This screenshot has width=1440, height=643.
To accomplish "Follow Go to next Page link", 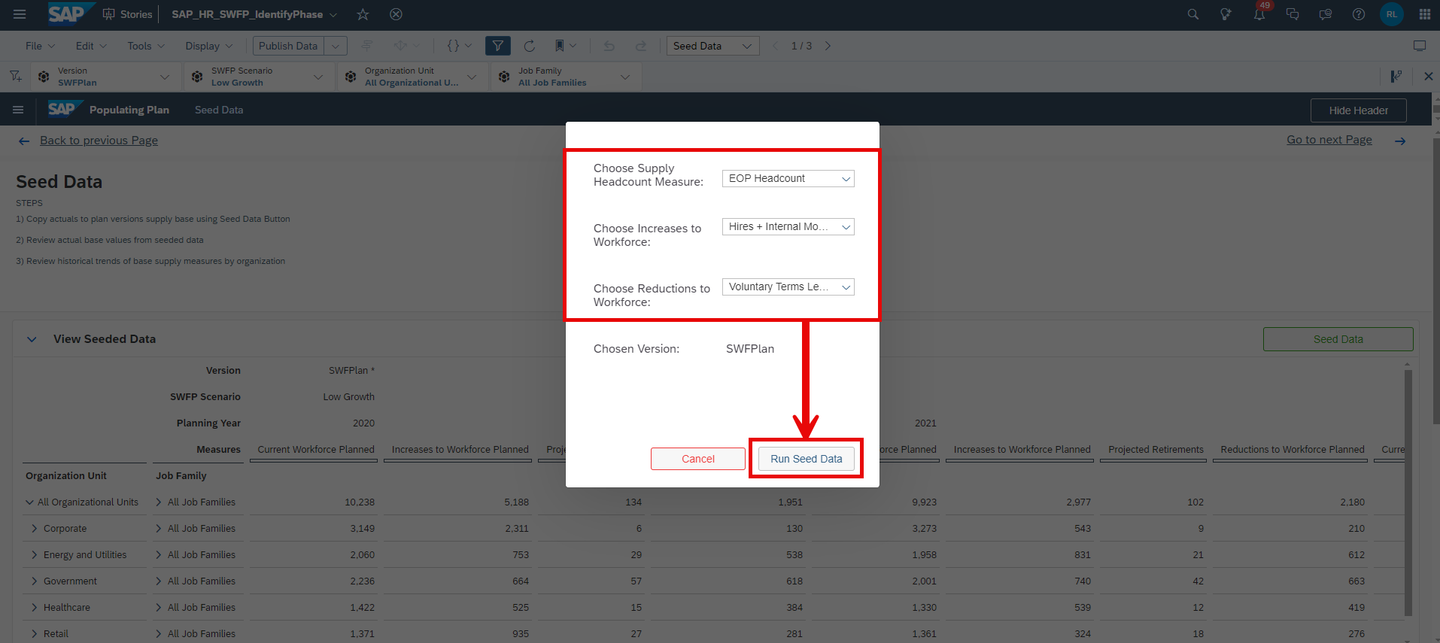I will (1329, 140).
